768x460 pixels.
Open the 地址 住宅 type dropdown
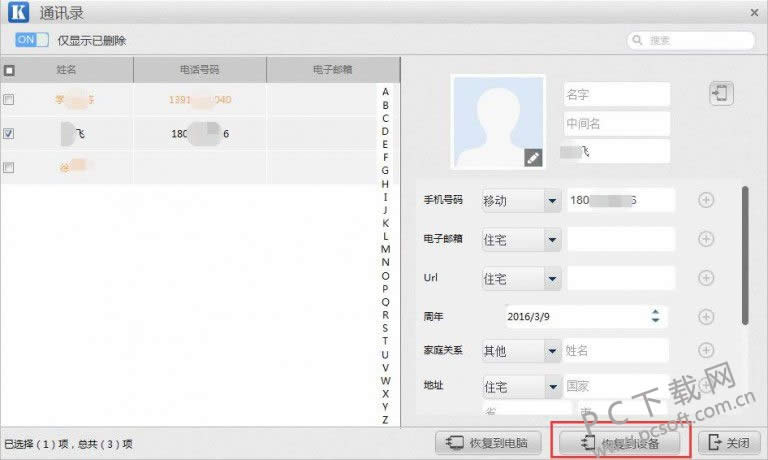(x=551, y=386)
